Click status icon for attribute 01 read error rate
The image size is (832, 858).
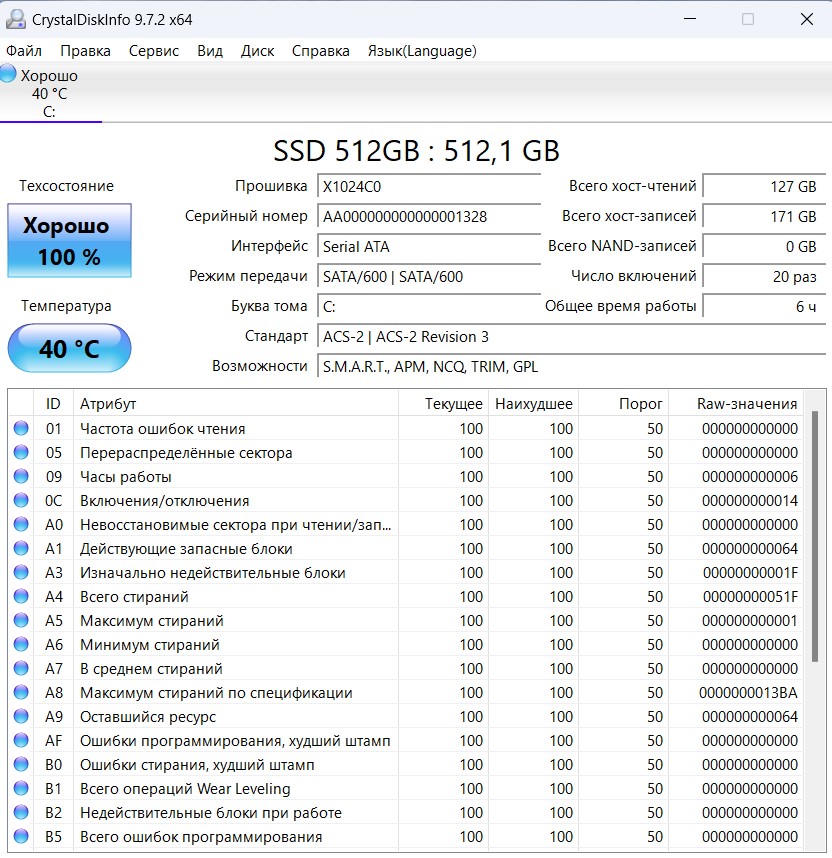coord(21,429)
